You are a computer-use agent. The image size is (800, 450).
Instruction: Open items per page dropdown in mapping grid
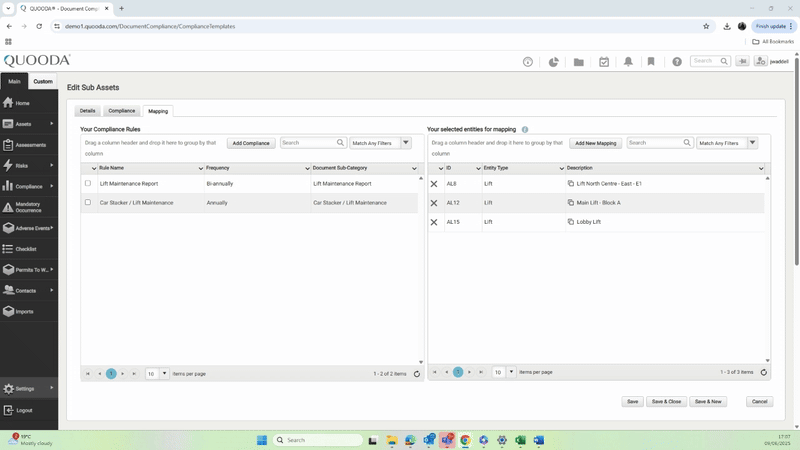511,372
